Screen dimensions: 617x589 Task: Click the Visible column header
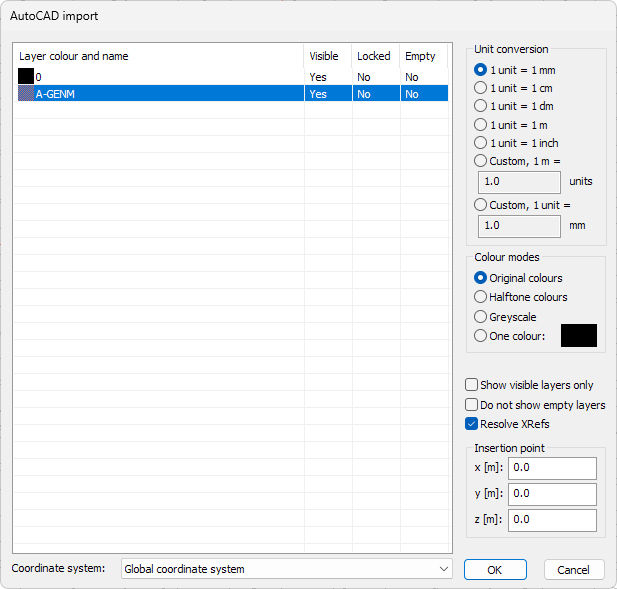coord(327,56)
